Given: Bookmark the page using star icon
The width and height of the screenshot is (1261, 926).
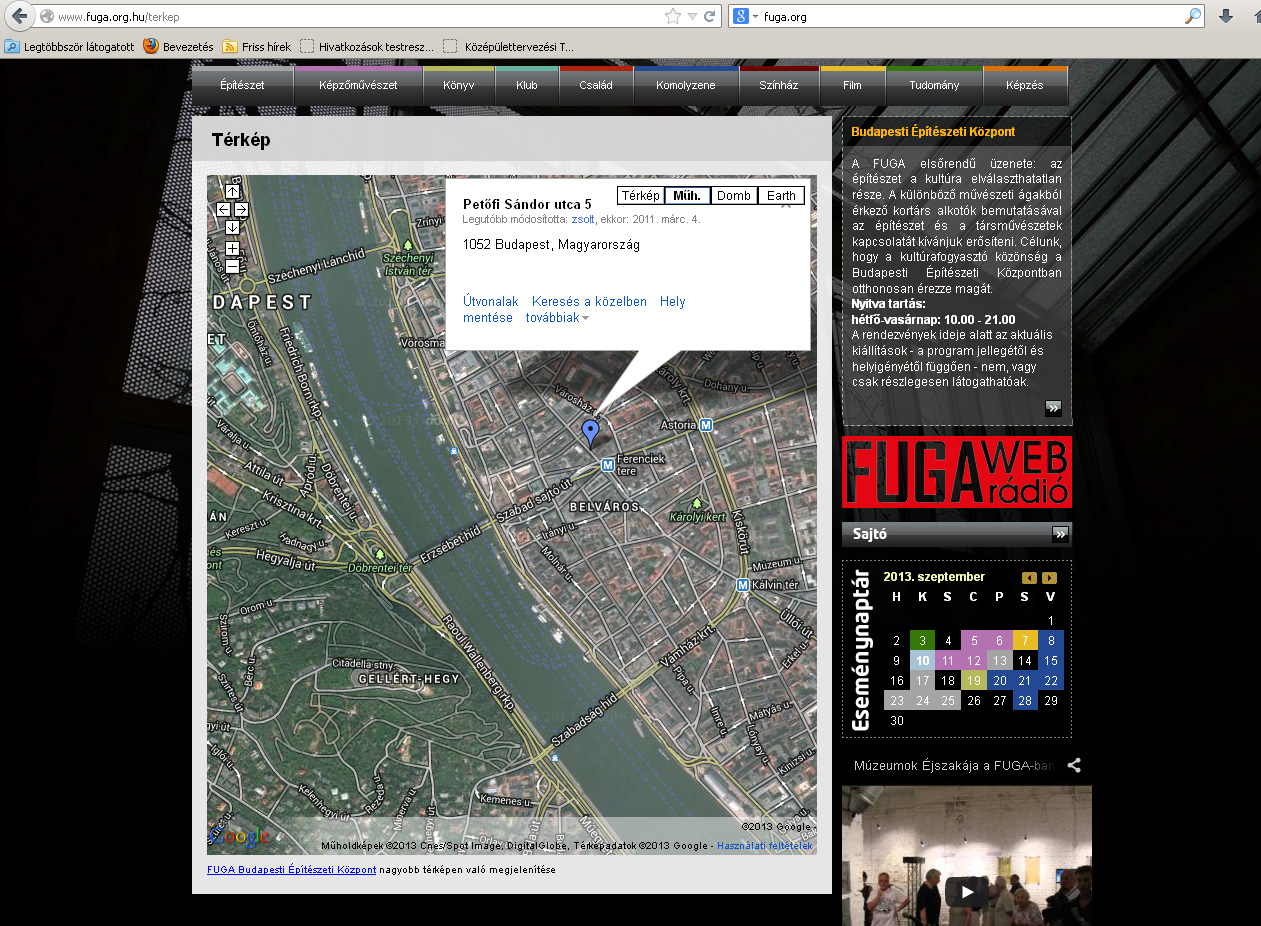Looking at the screenshot, I should tap(673, 16).
